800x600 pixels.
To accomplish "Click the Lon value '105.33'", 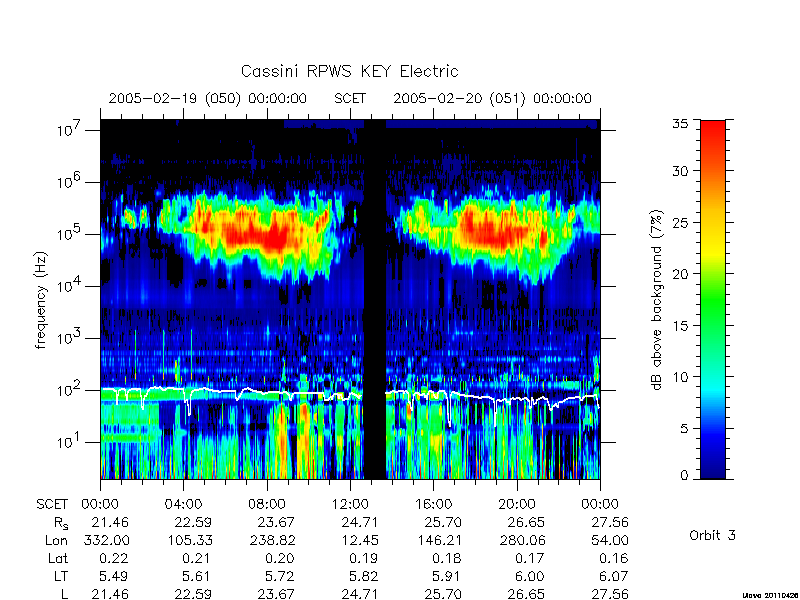I will 190,540.
